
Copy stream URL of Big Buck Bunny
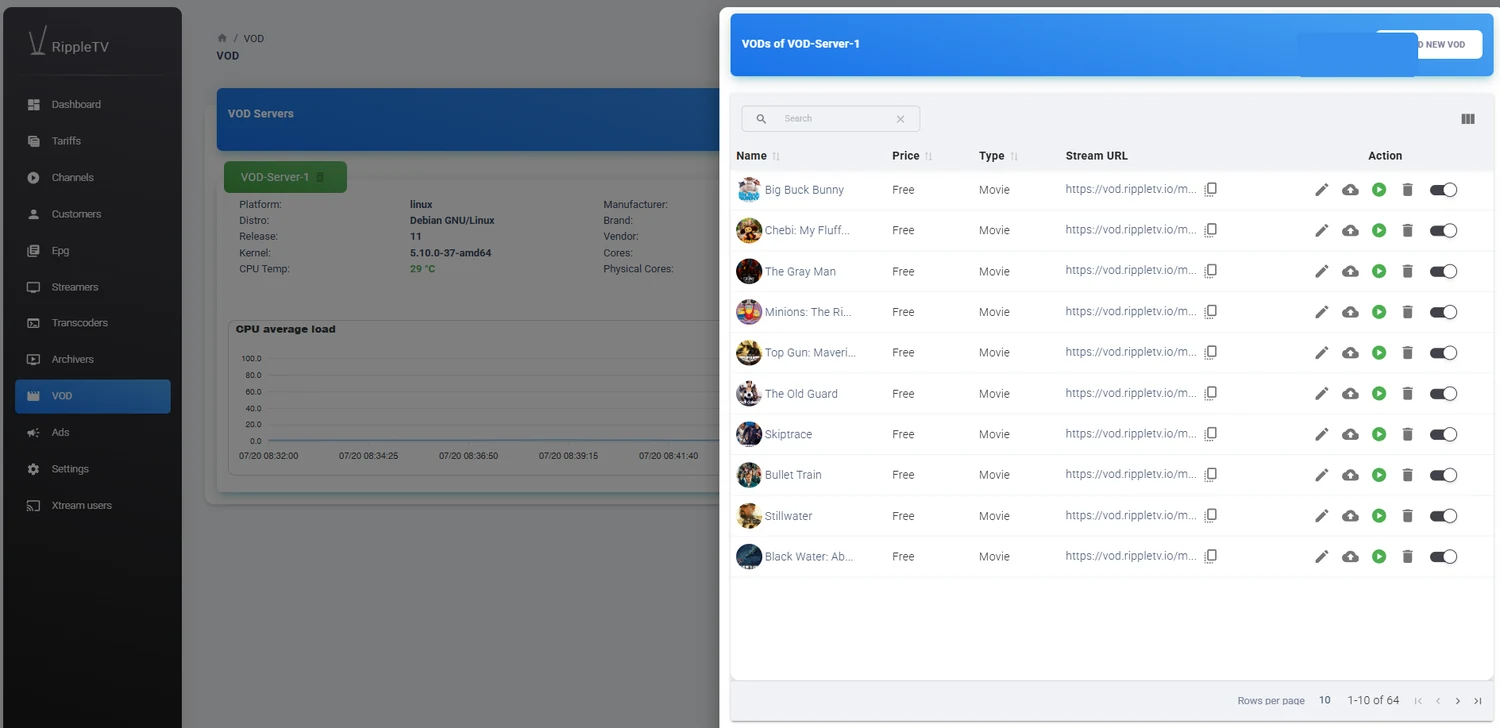click(1210, 189)
